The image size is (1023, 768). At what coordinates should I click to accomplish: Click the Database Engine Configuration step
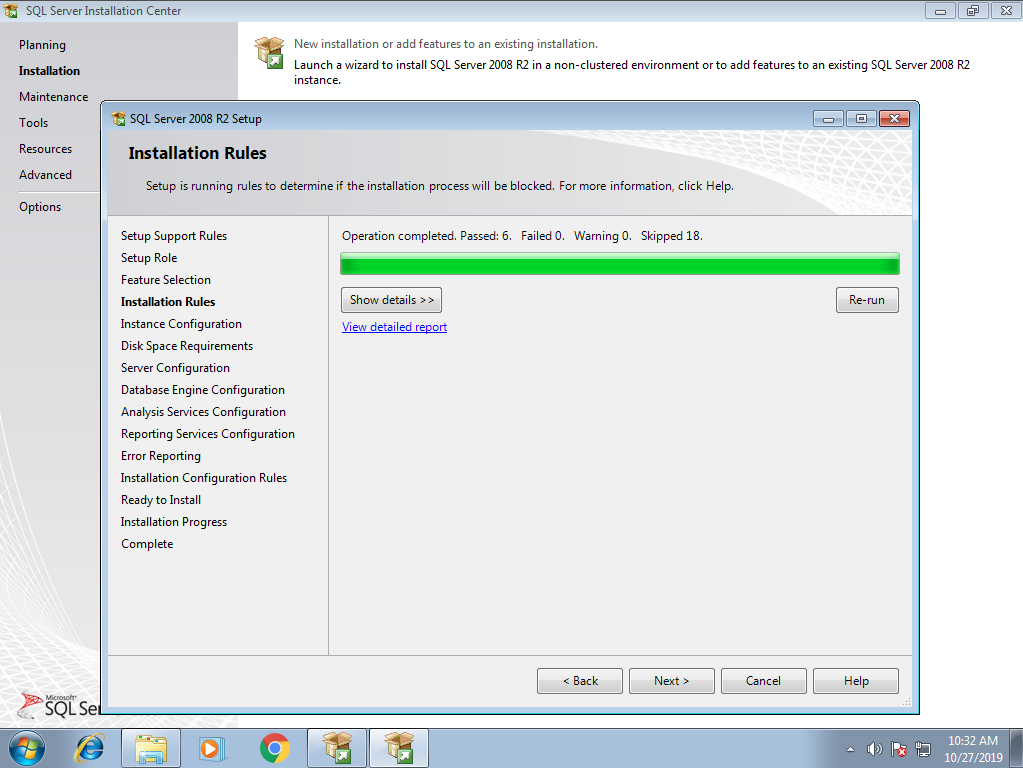pyautogui.click(x=203, y=390)
